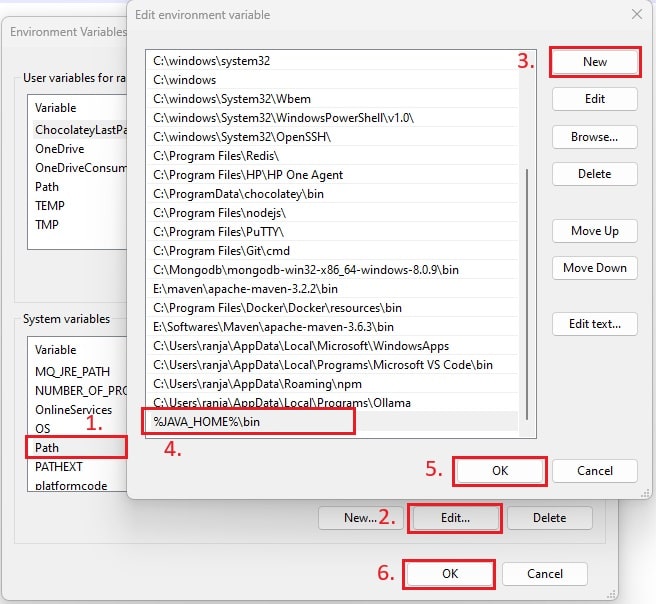
Task: Select the C:\Program Files\Redis\ entry
Action: point(332,156)
